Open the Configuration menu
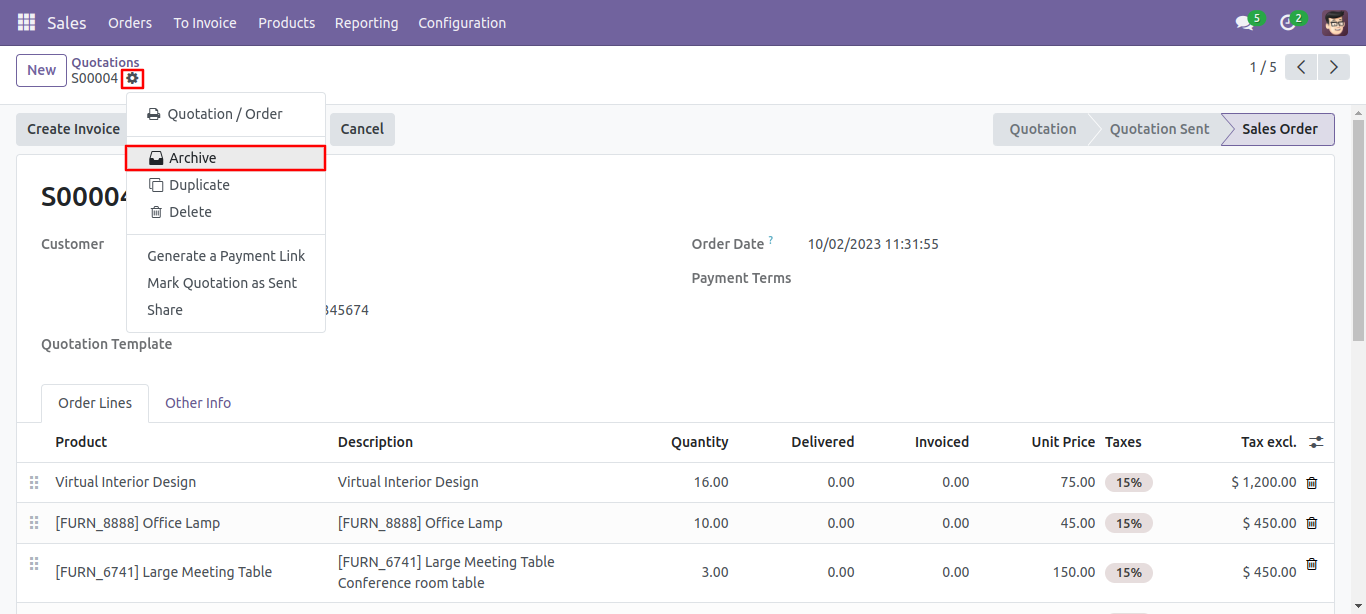 [462, 22]
